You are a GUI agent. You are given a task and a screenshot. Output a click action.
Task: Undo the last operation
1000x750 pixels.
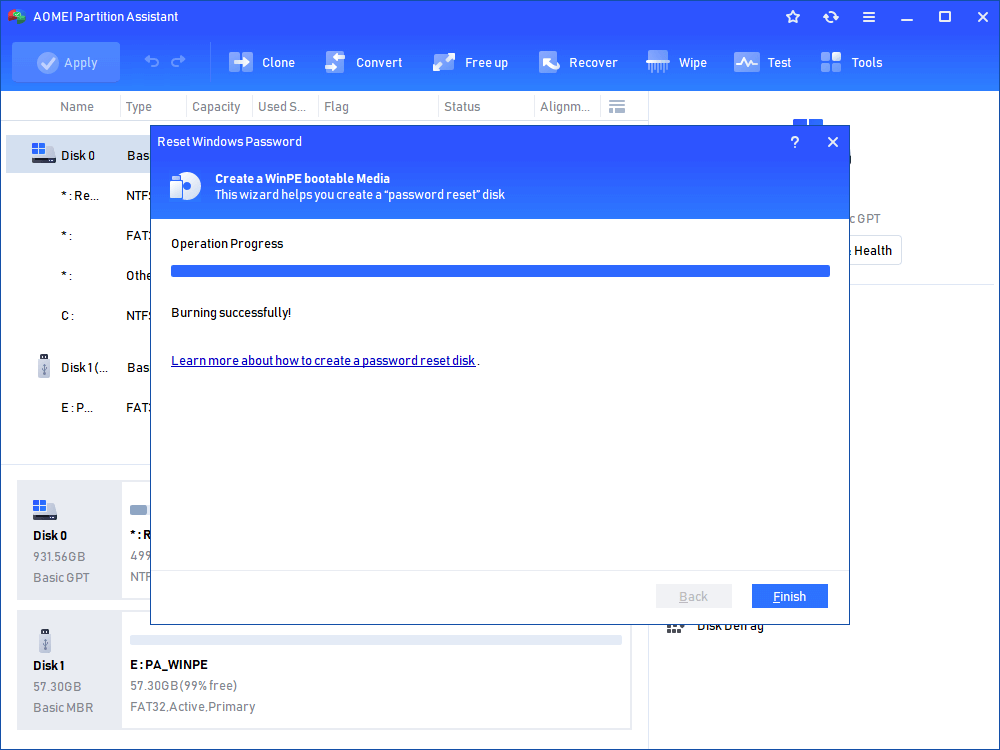coord(152,61)
